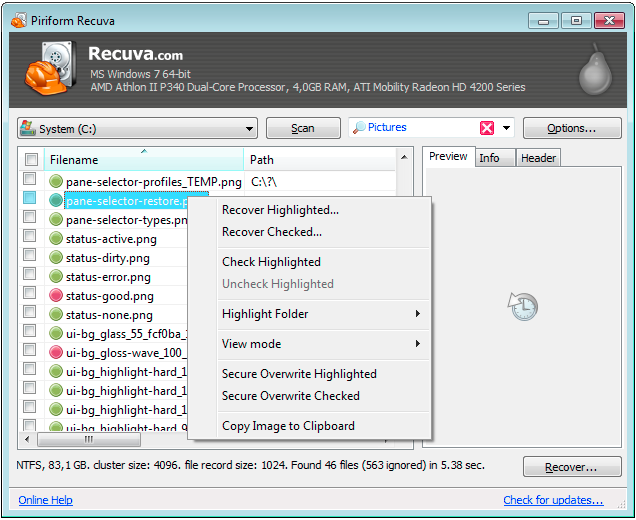Check the box for status-dirty.png

(29, 255)
